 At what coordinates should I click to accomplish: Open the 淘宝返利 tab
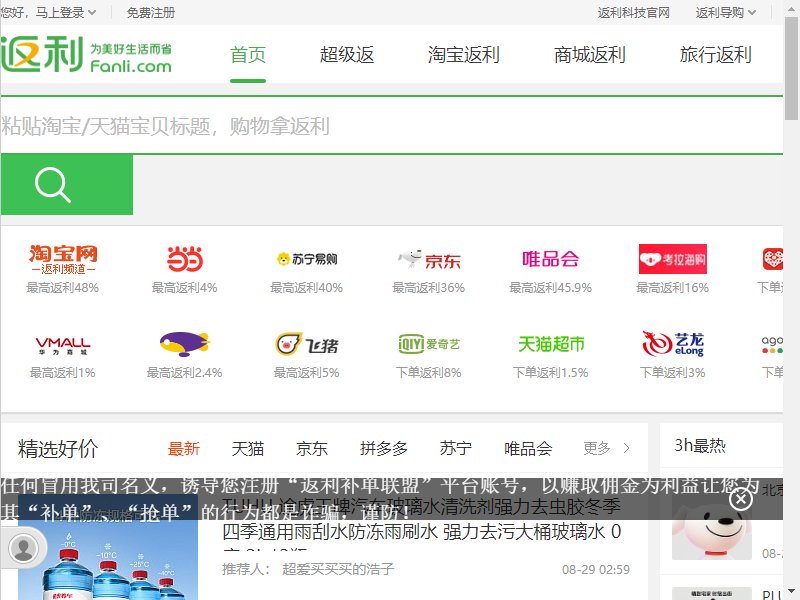[463, 55]
